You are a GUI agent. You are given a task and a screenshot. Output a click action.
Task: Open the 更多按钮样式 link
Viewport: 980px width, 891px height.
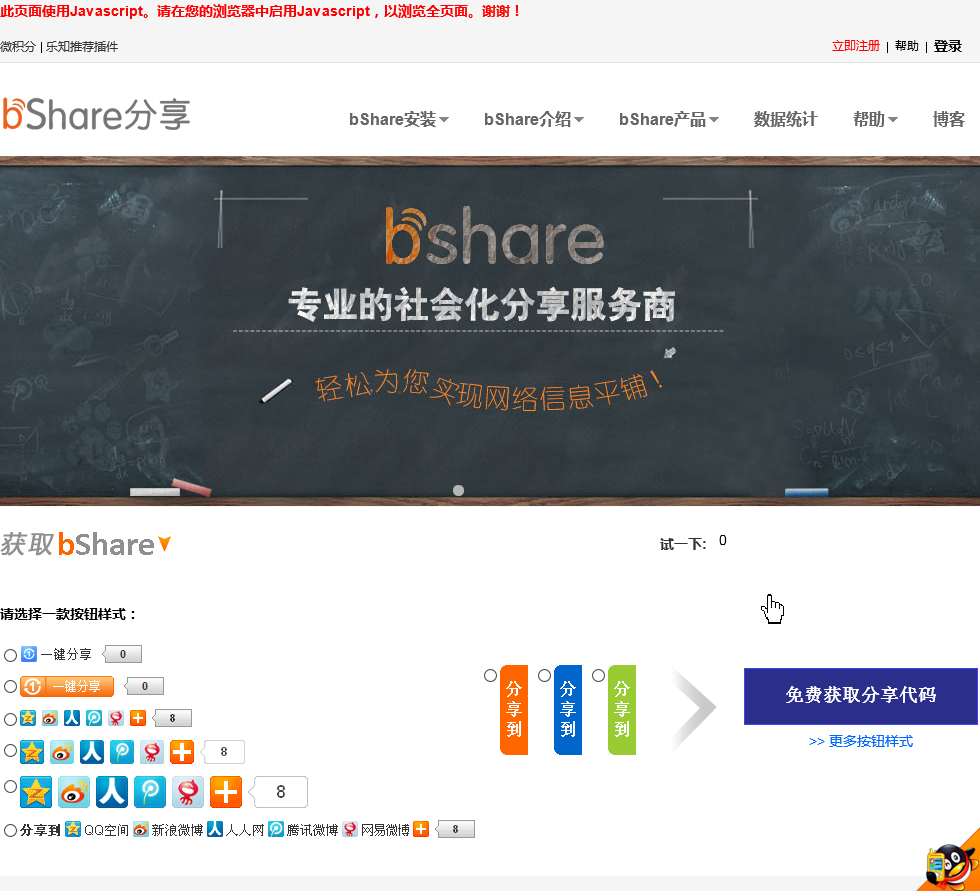pyautogui.click(x=860, y=741)
